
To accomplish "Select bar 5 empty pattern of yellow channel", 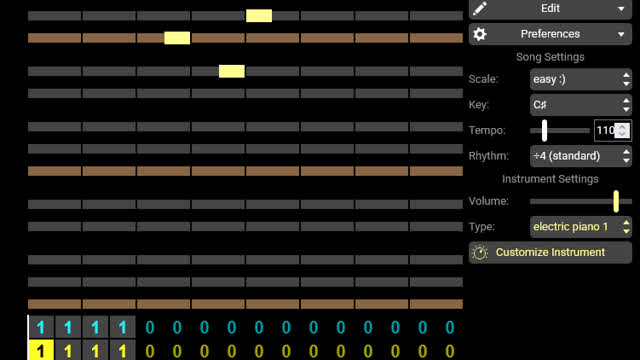I will coord(150,350).
